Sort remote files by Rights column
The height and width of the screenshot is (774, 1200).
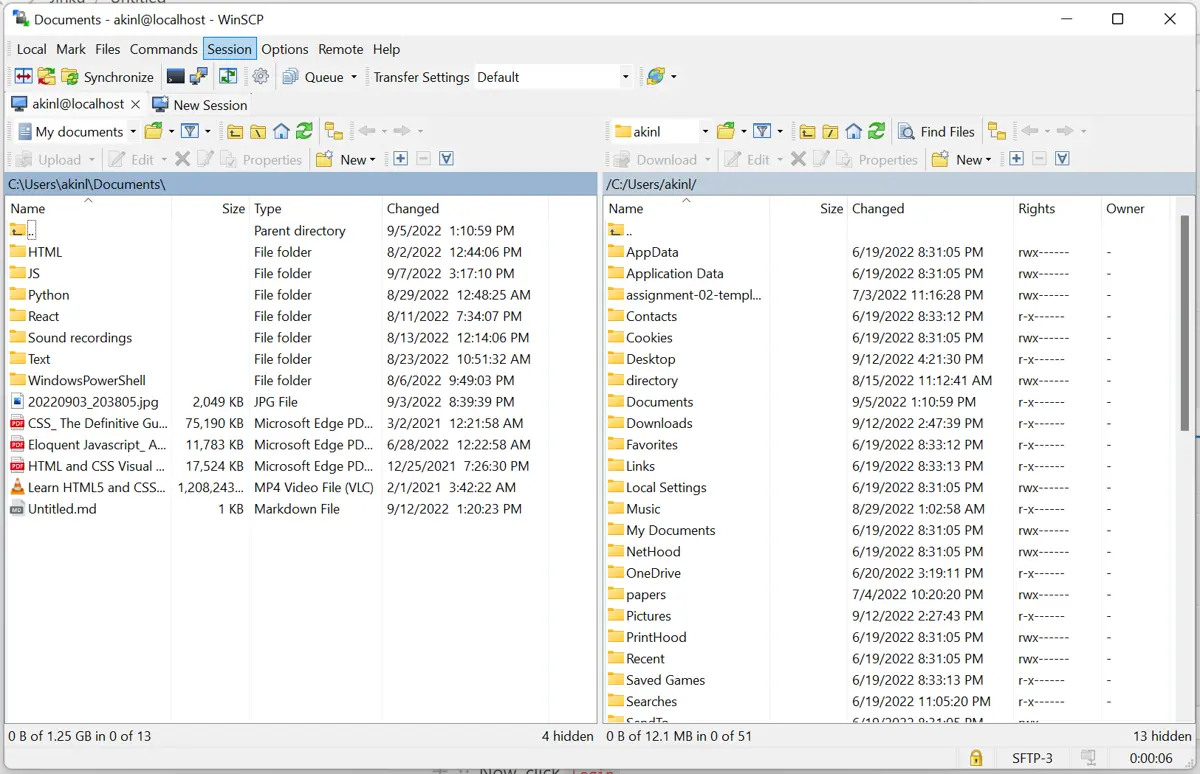(1057, 208)
